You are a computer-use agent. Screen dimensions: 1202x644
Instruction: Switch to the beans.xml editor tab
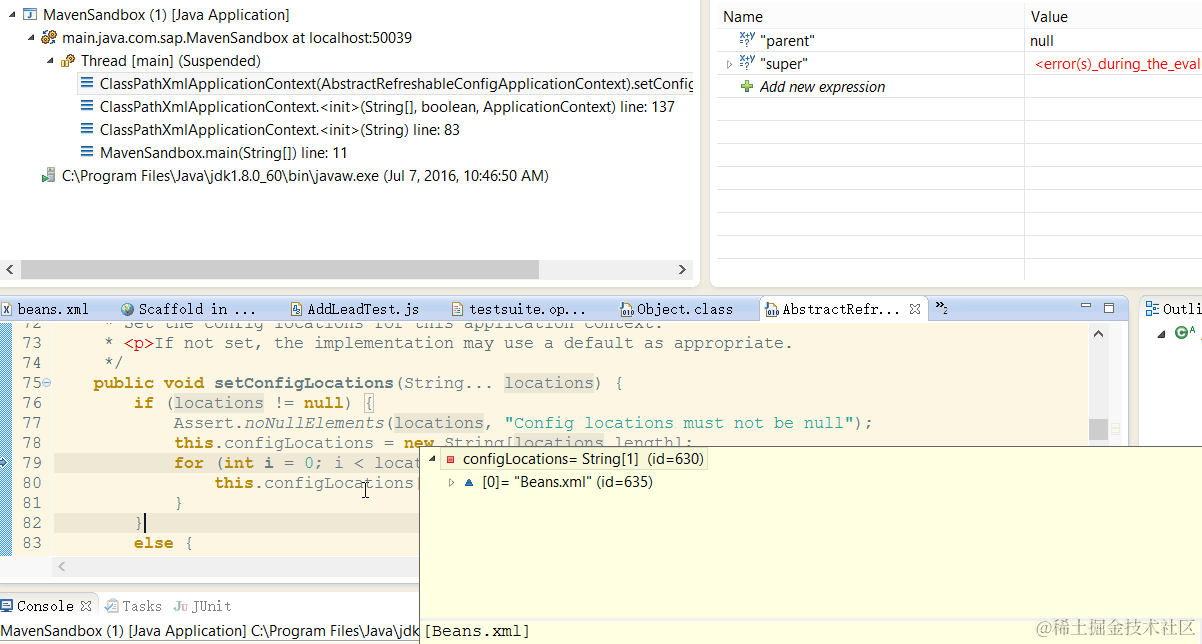(46, 309)
